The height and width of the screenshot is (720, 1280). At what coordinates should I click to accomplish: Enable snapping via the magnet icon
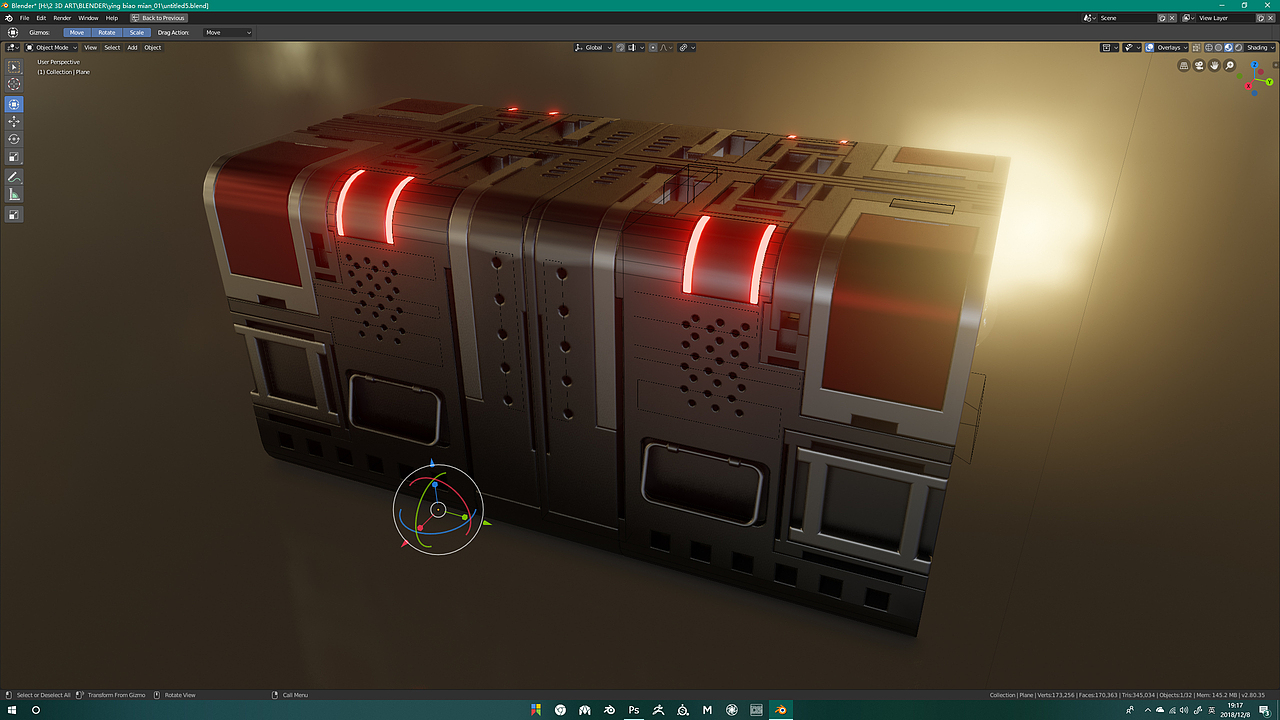pos(620,47)
